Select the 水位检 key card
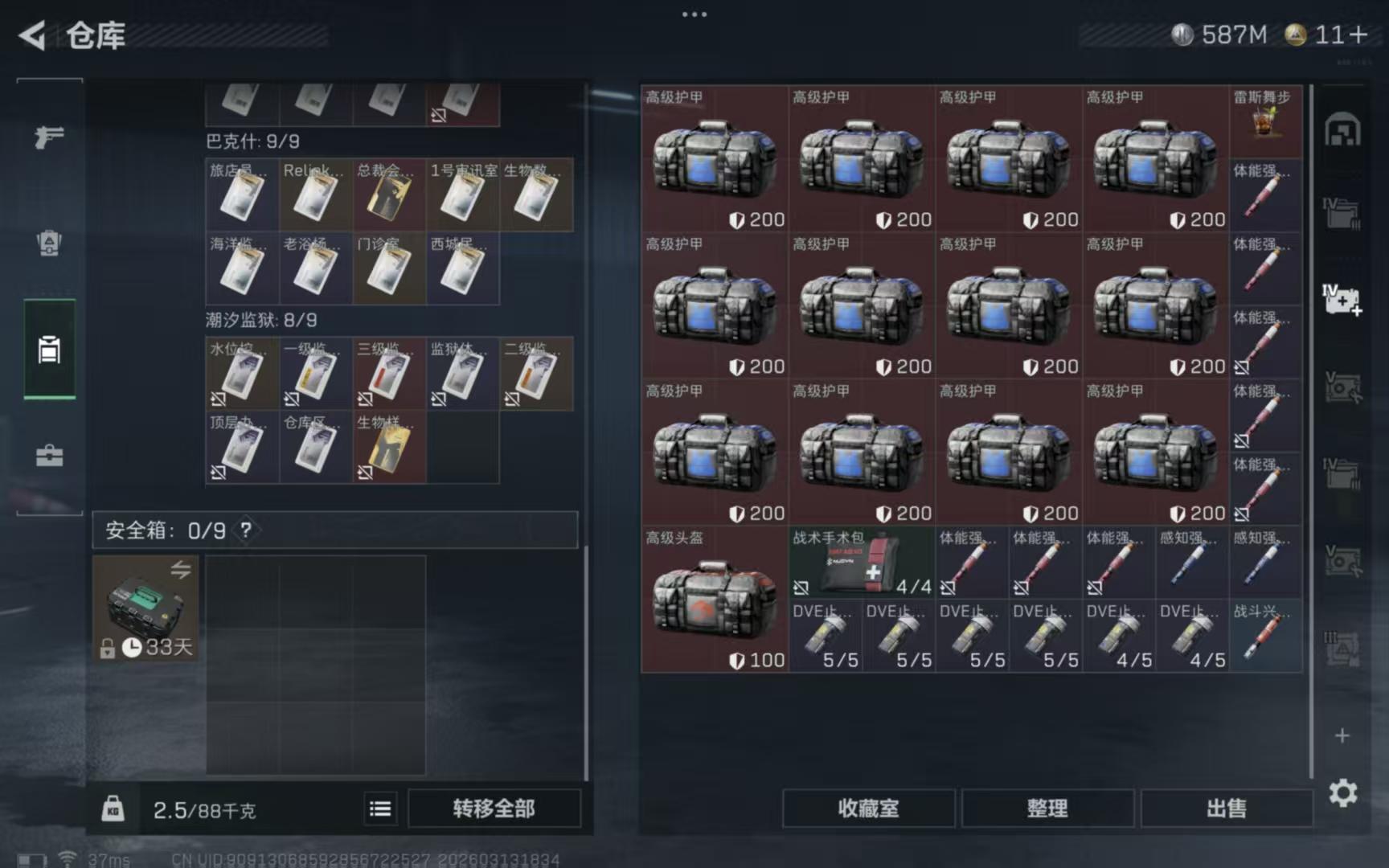 coord(242,374)
